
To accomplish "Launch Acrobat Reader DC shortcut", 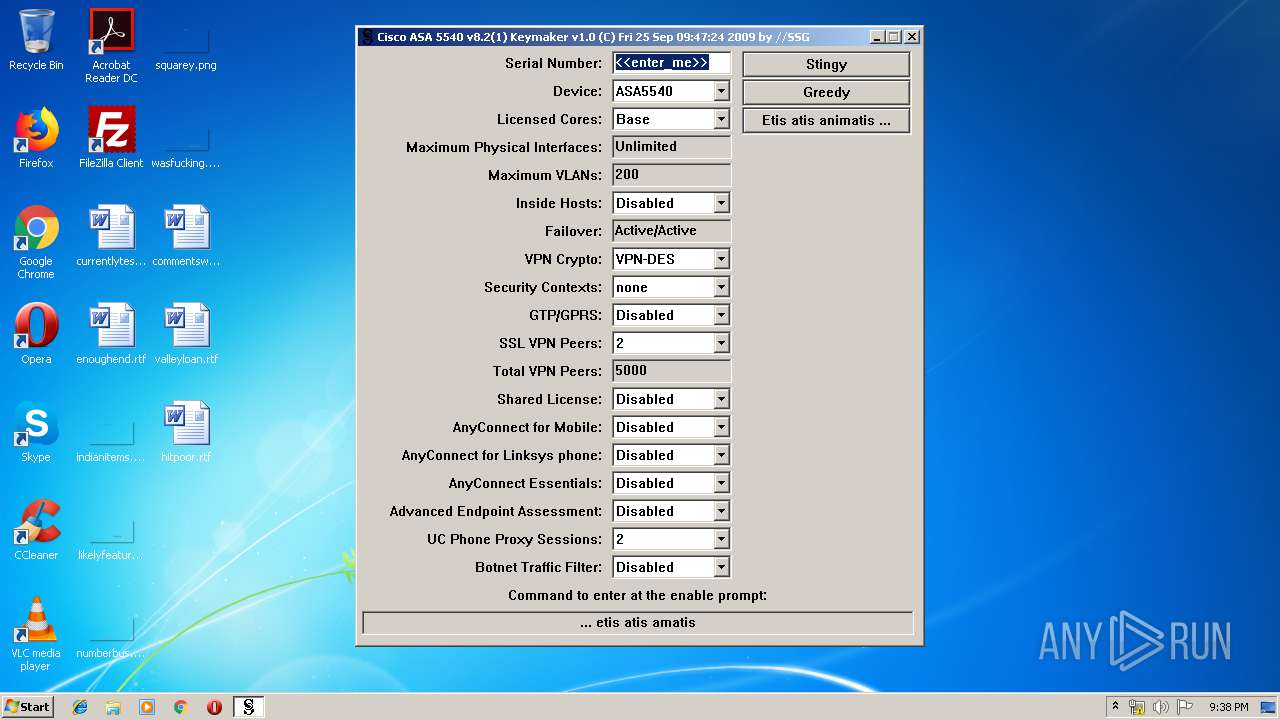I will pyautogui.click(x=111, y=46).
